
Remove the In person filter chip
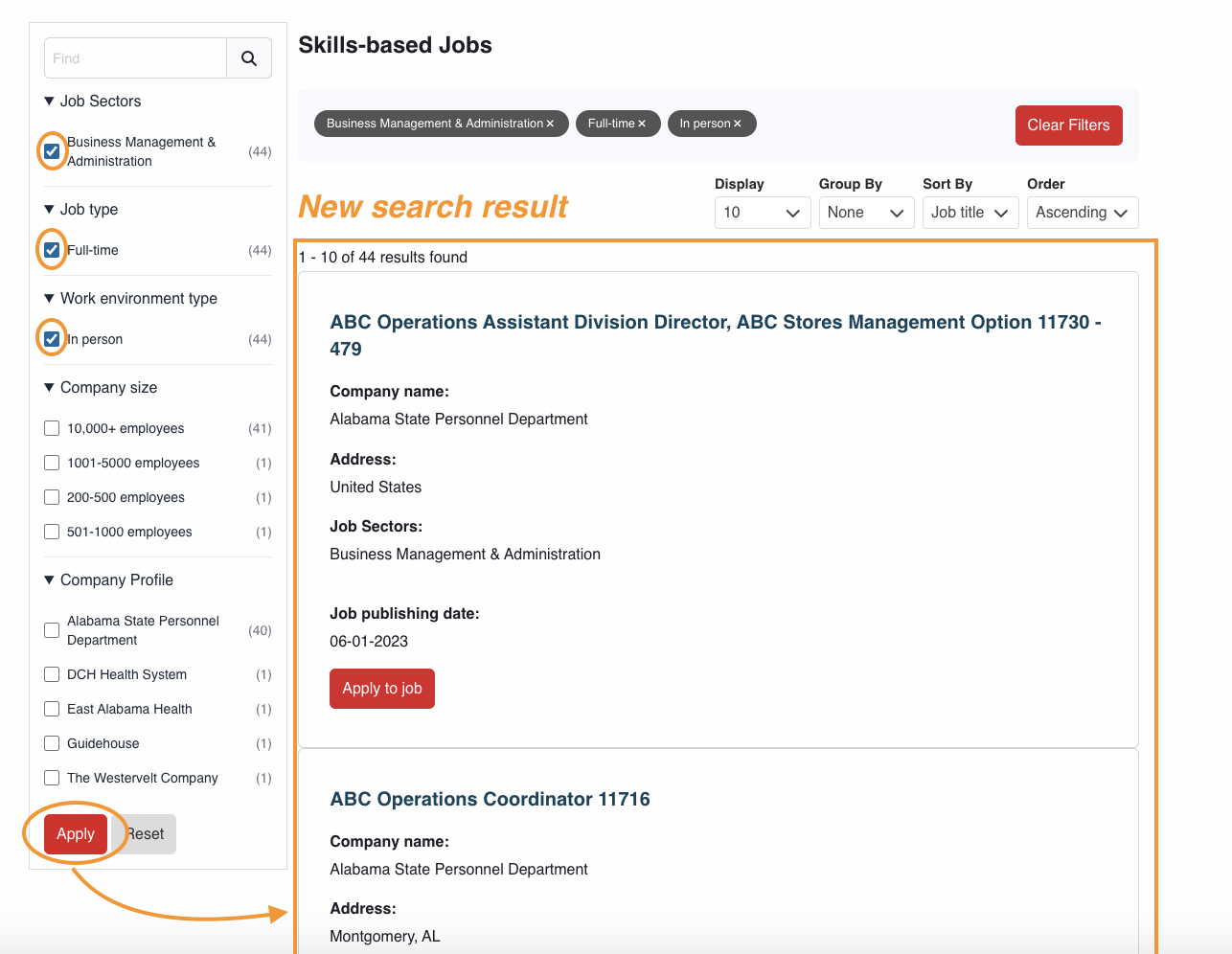[x=738, y=124]
